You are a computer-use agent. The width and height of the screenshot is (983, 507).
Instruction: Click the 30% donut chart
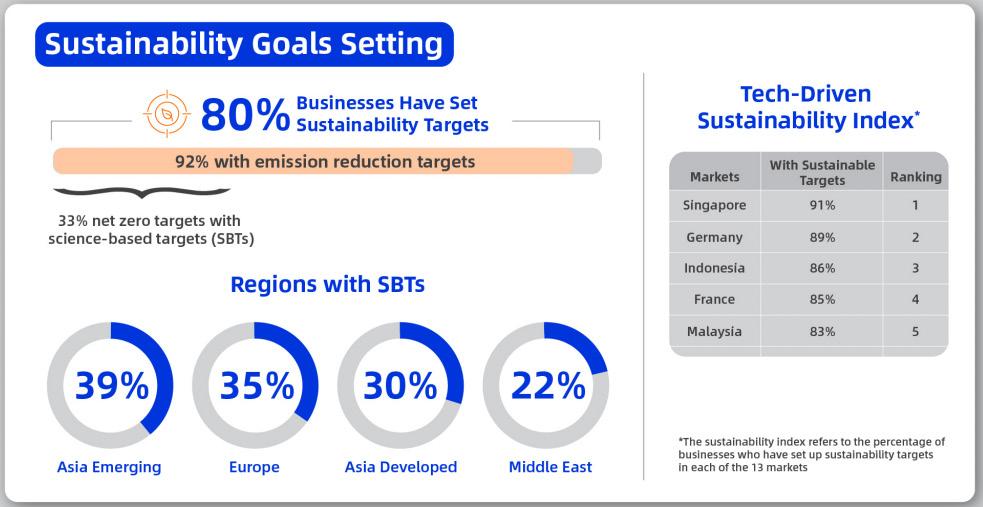[400, 385]
